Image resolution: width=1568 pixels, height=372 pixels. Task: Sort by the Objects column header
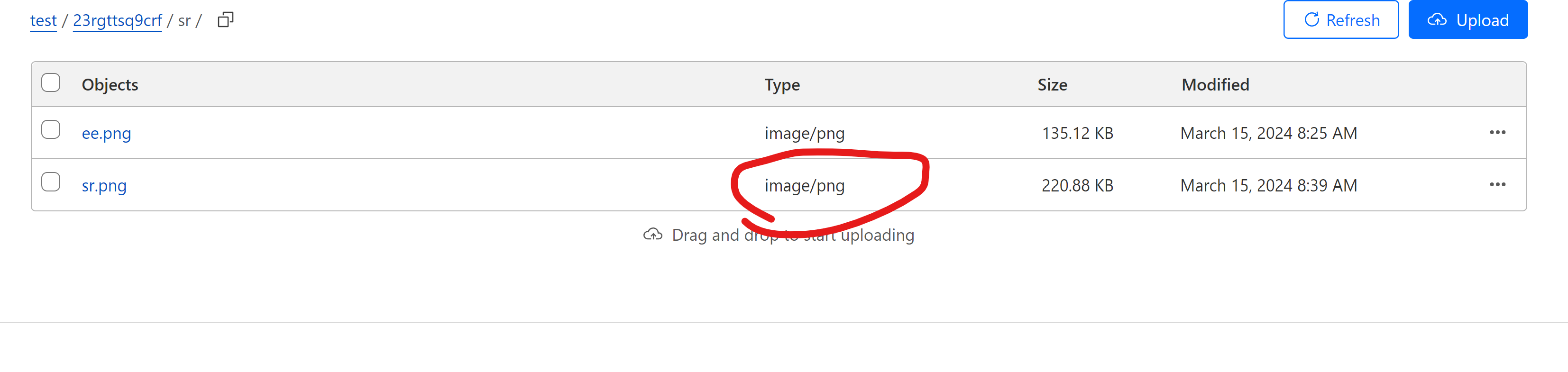click(x=110, y=85)
